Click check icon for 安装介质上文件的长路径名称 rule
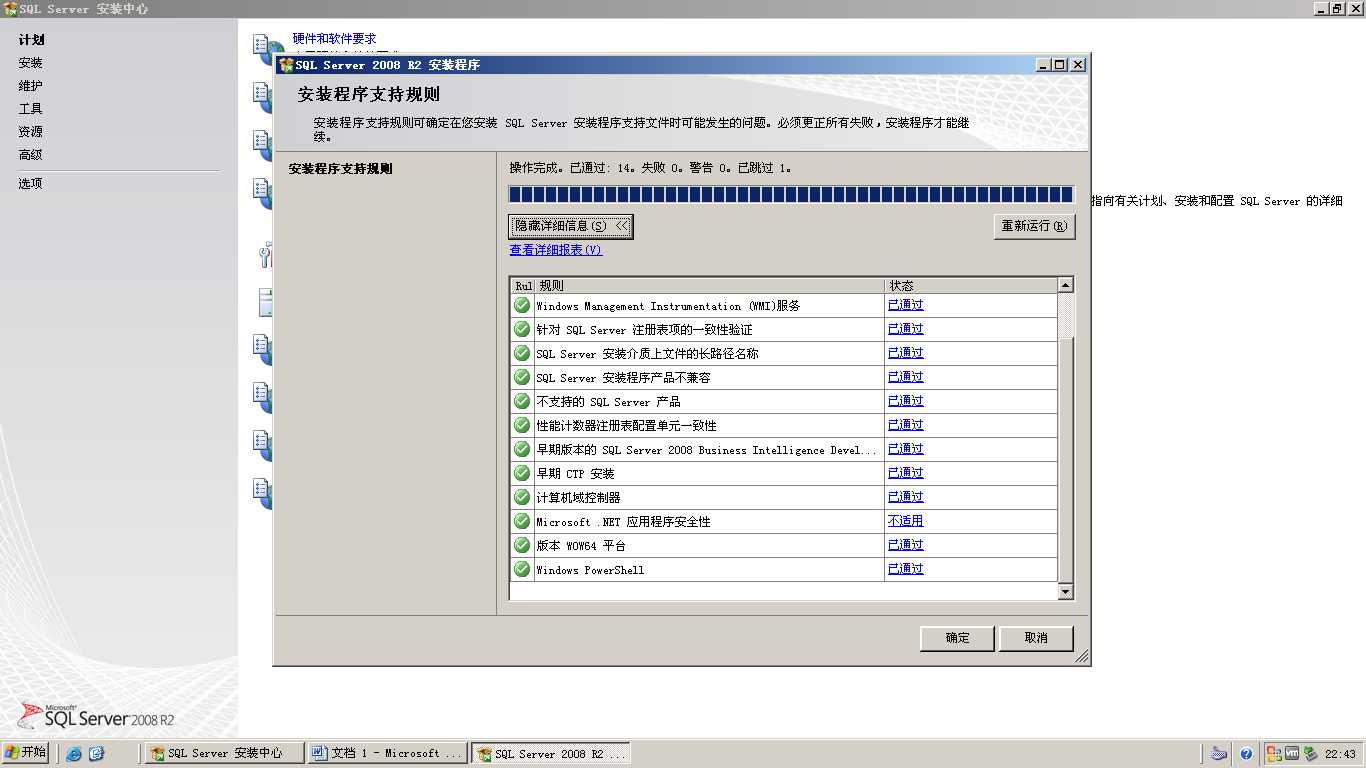The width and height of the screenshot is (1366, 768). click(522, 353)
